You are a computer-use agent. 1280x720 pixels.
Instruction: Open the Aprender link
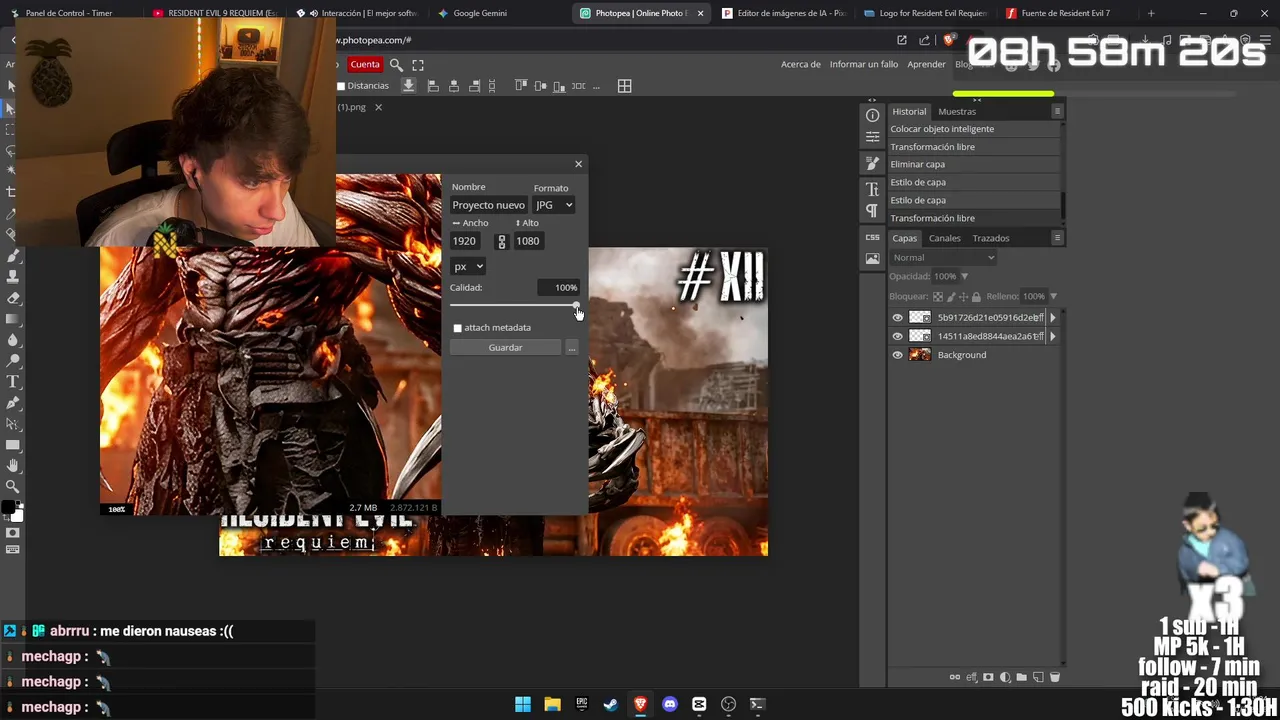(926, 64)
